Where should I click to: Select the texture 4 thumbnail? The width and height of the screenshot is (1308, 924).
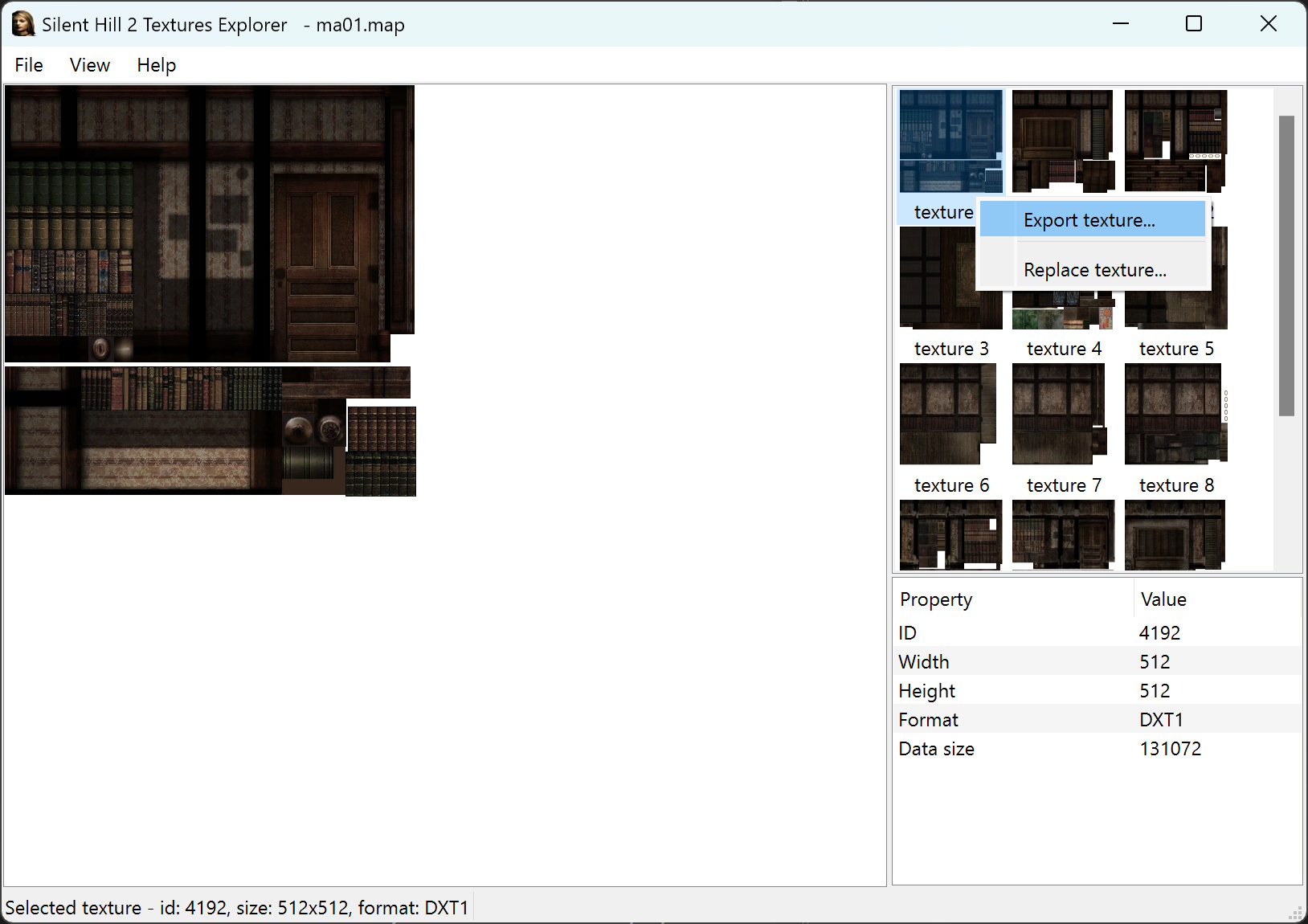coord(1064,310)
